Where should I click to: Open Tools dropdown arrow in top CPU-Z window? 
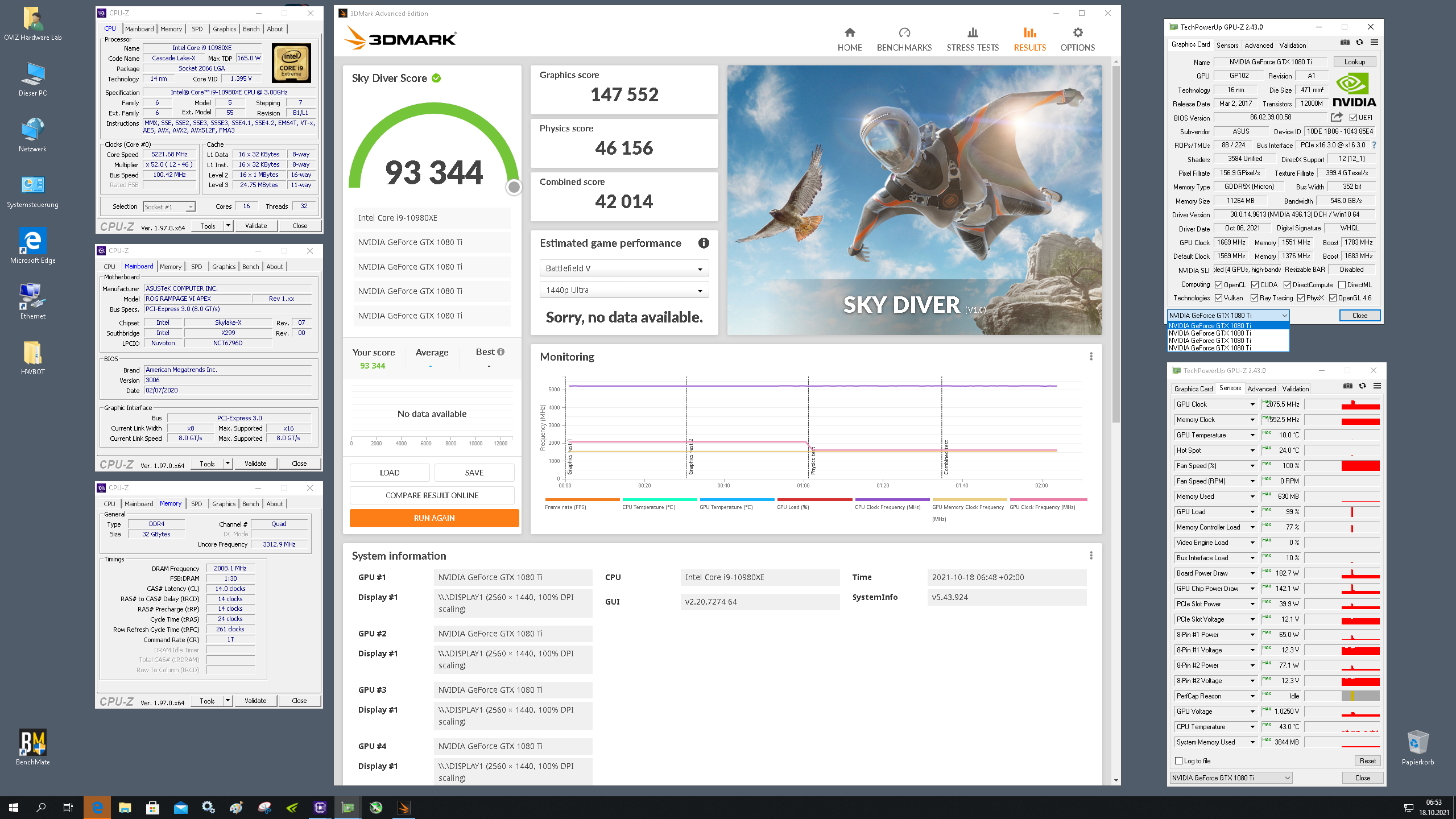228,226
